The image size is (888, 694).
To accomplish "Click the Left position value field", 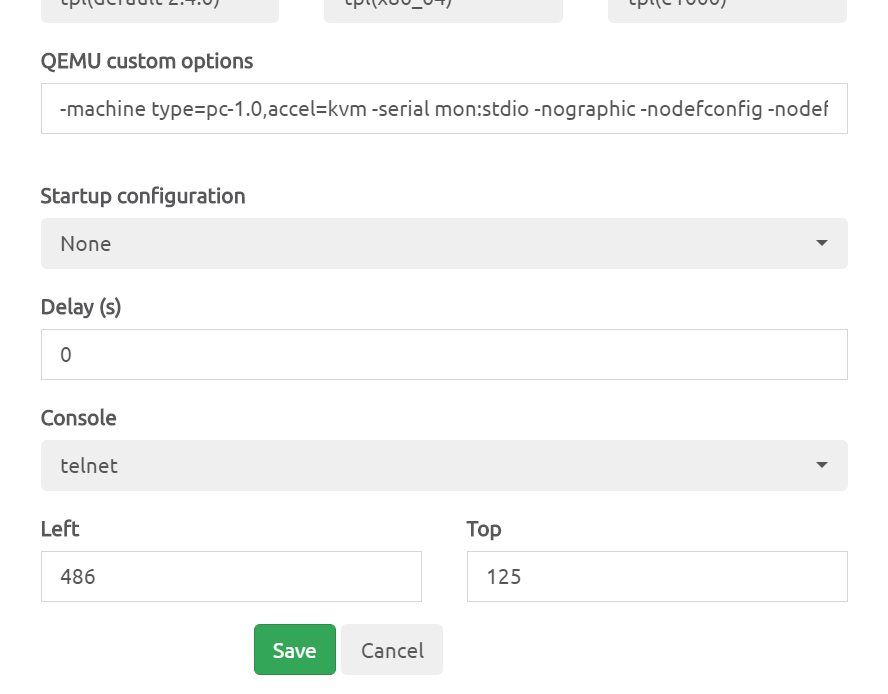I will (231, 576).
